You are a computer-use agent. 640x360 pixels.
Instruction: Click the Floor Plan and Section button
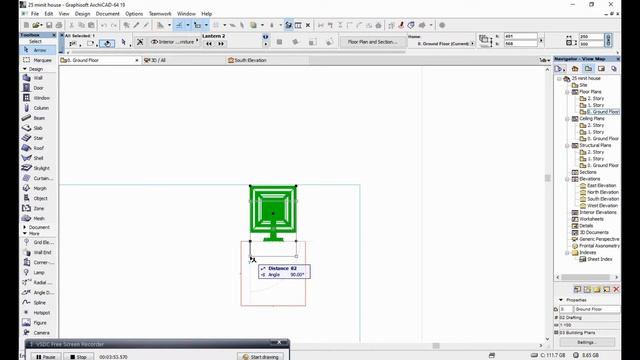372,42
